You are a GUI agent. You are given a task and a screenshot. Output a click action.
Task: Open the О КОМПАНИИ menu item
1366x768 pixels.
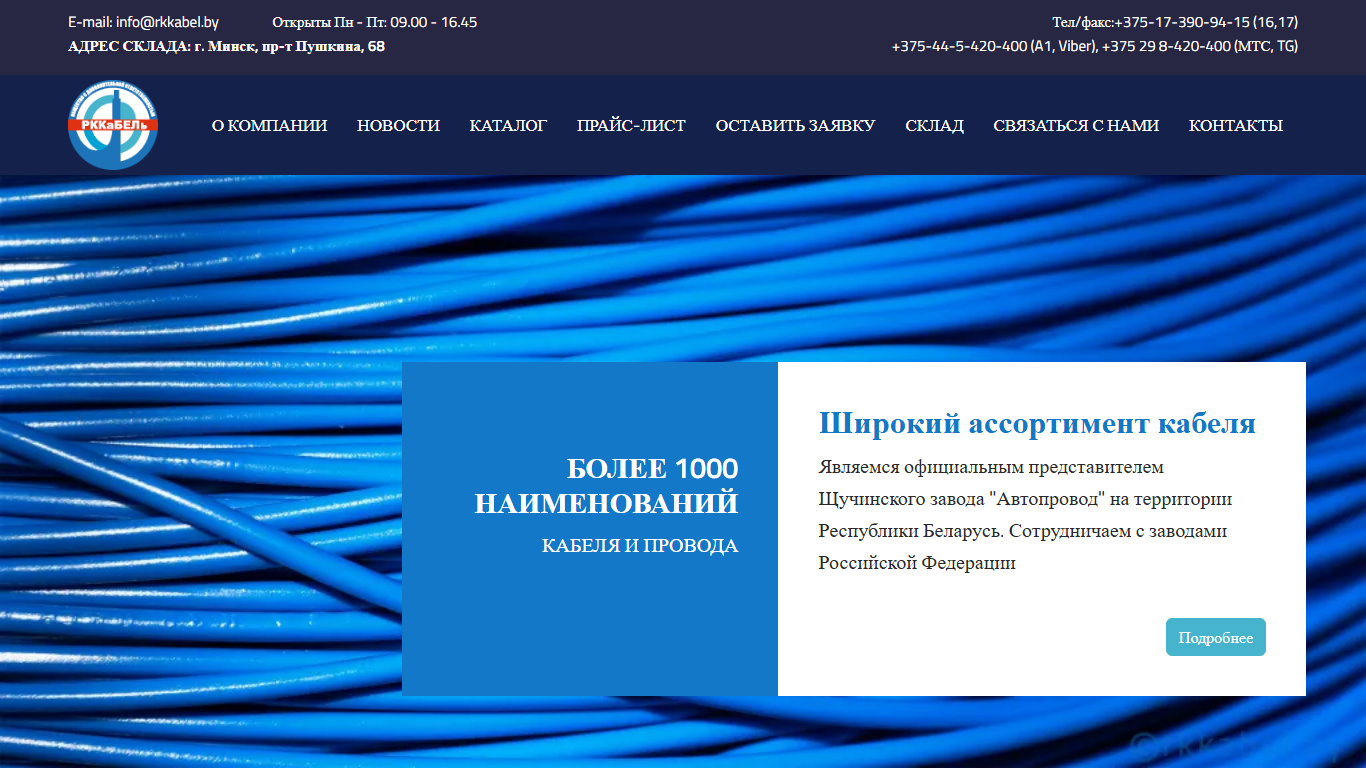pyautogui.click(x=269, y=126)
